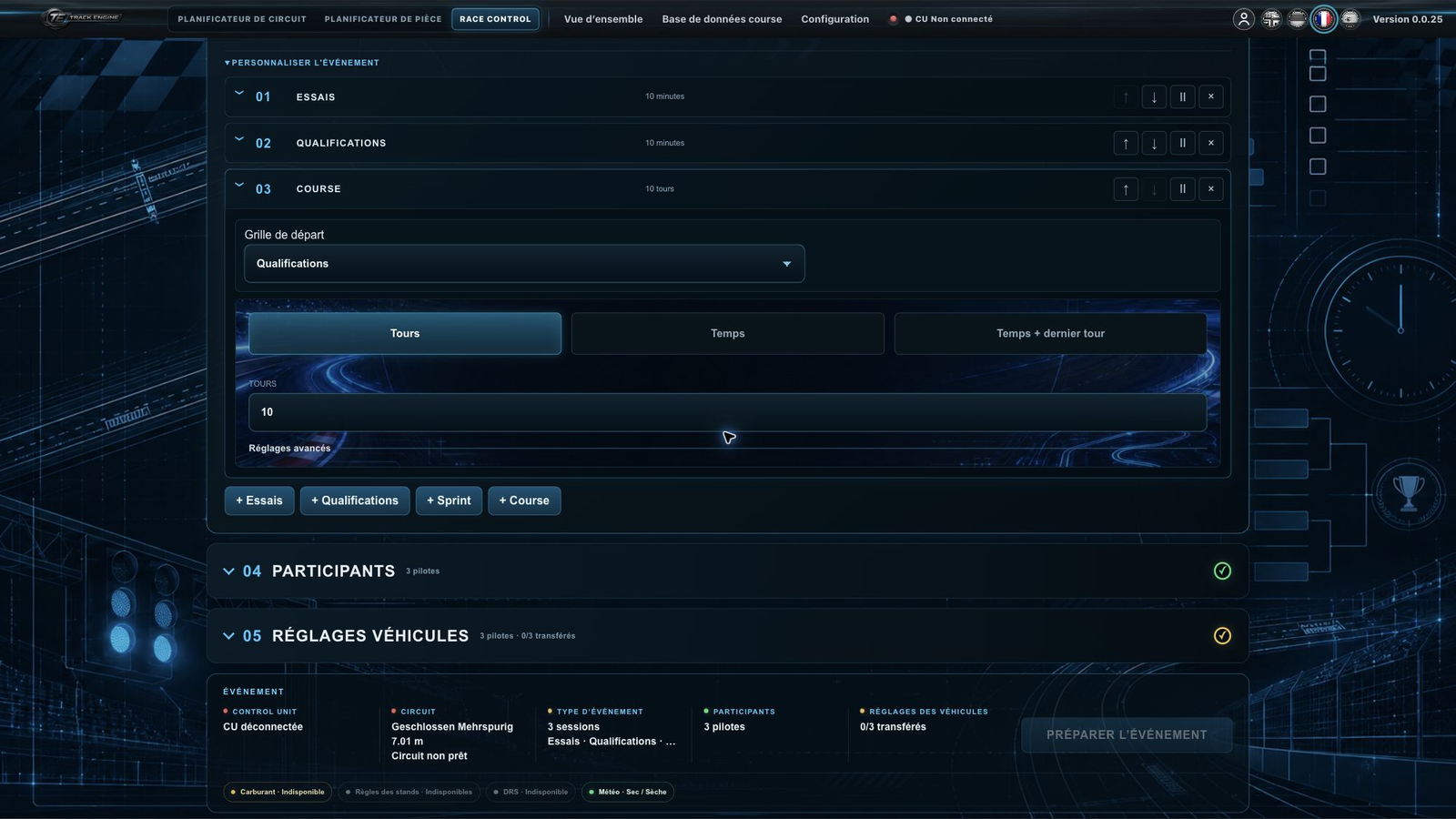
Task: Click Préparer l'événement button
Action: pyautogui.click(x=1127, y=734)
